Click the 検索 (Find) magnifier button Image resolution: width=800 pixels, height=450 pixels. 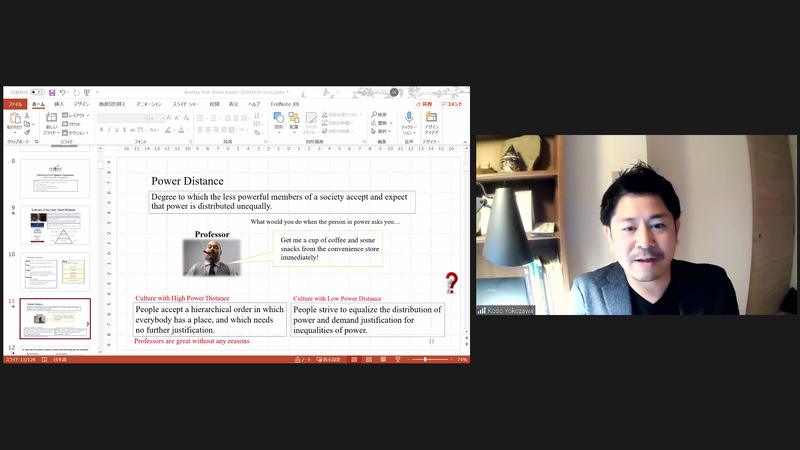(379, 115)
